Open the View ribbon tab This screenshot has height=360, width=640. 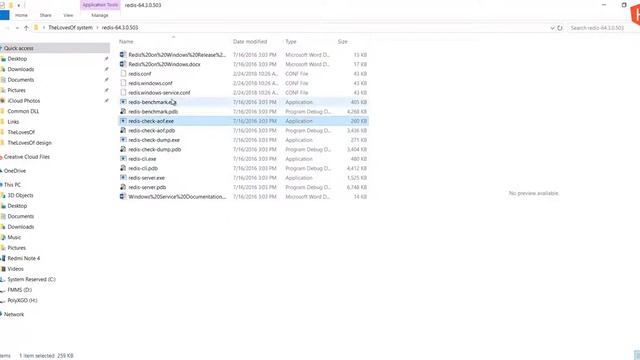[x=68, y=15]
